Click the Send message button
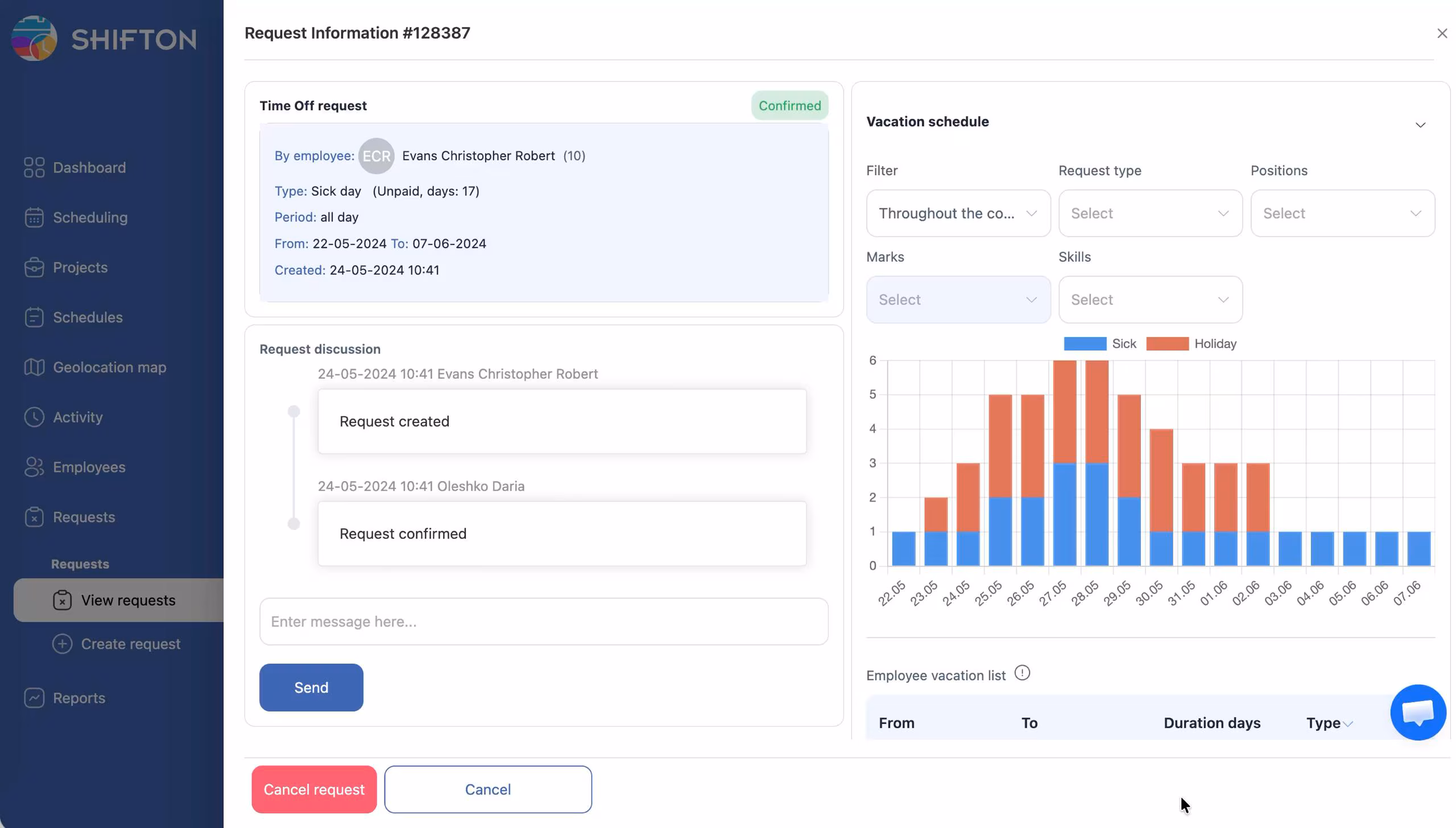Viewport: 1456px width, 828px height. [x=311, y=688]
